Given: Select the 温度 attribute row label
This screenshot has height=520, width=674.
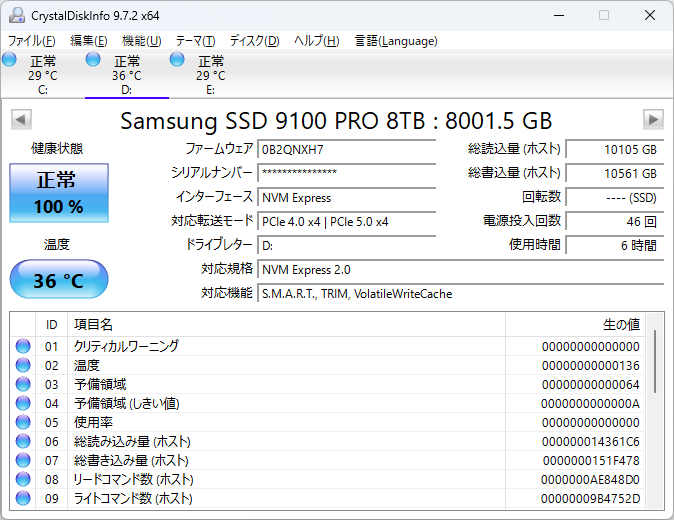Looking at the screenshot, I should pyautogui.click(x=87, y=365).
